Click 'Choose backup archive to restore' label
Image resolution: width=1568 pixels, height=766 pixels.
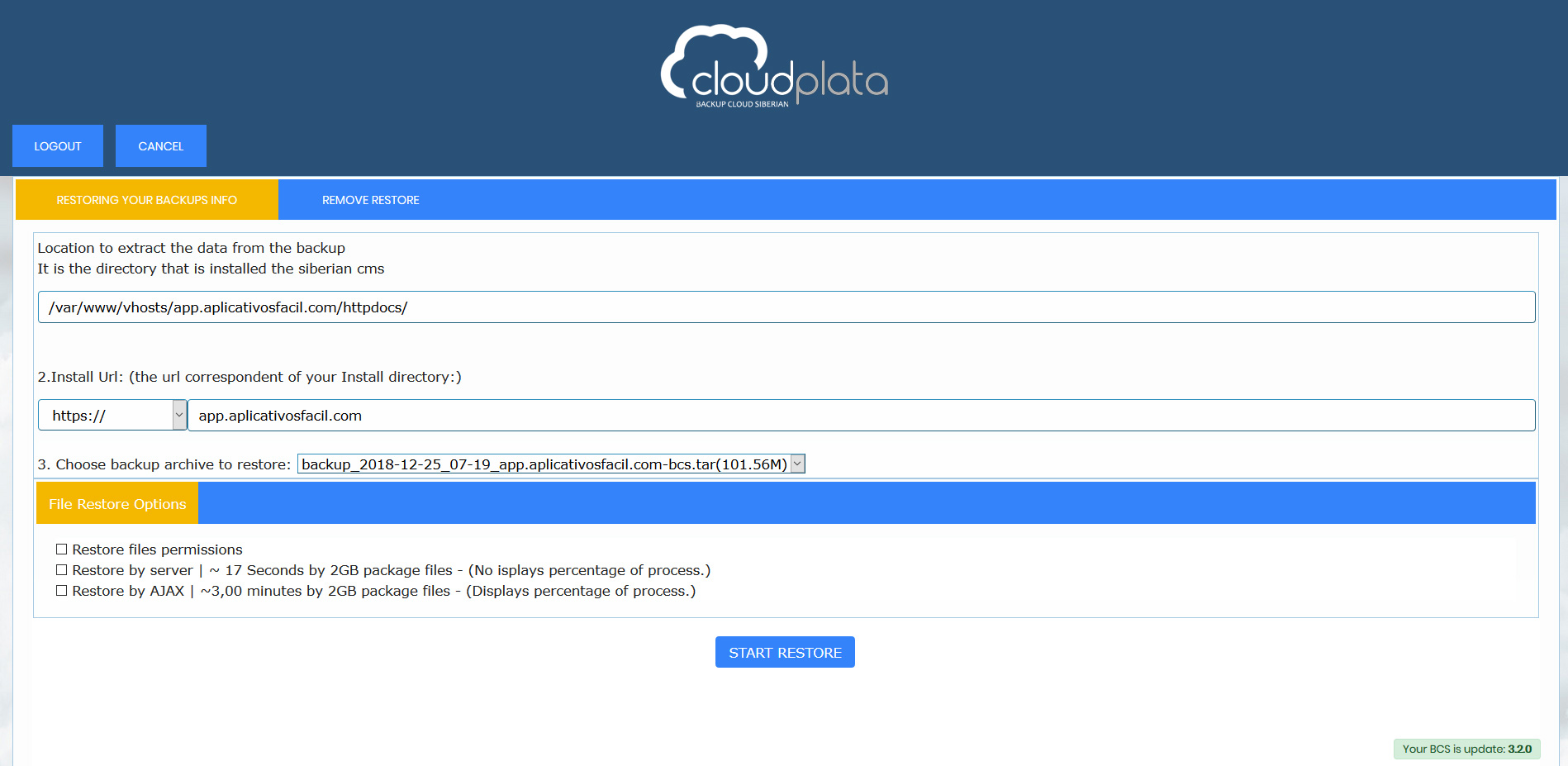click(164, 464)
